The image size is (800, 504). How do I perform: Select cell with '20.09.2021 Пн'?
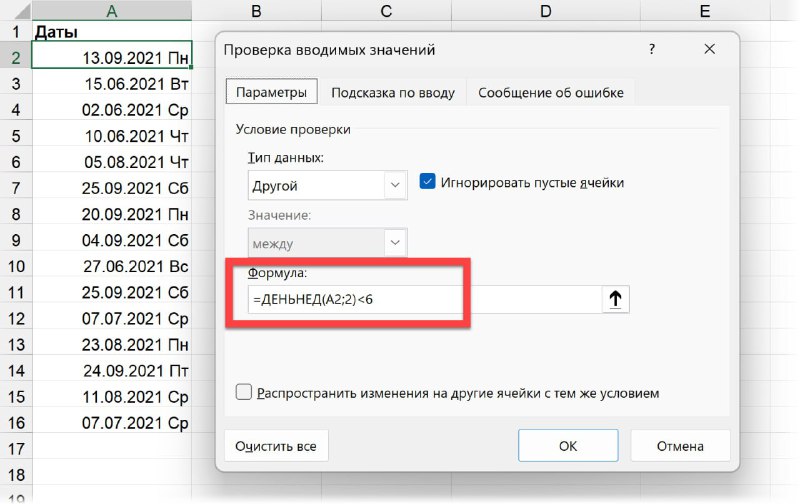[112, 214]
